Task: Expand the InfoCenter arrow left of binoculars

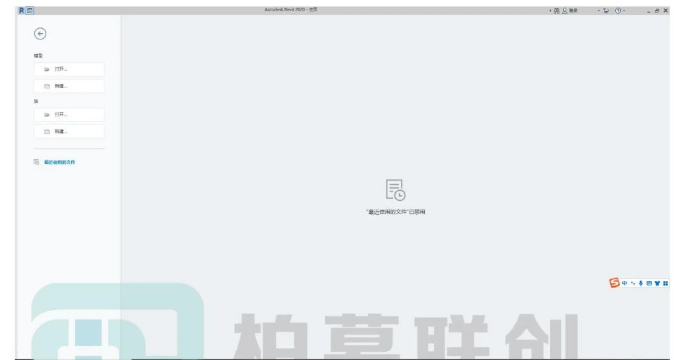Action: tap(551, 11)
